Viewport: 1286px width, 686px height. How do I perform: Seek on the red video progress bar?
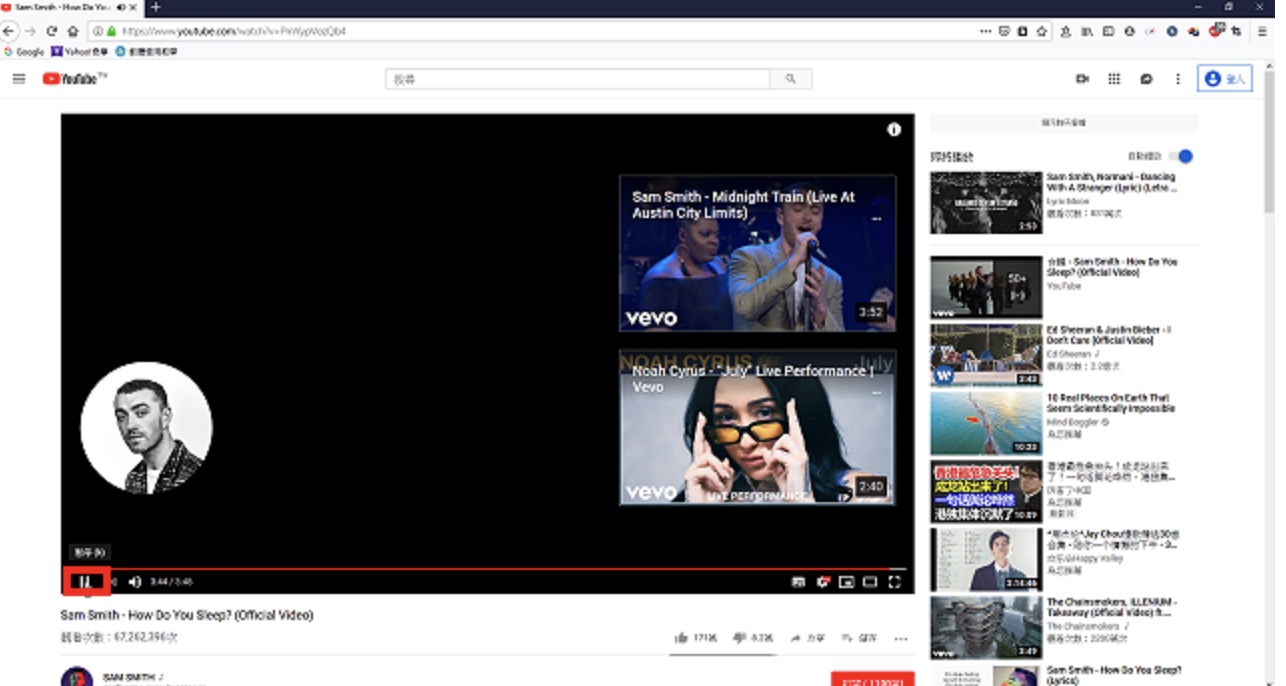(x=487, y=568)
